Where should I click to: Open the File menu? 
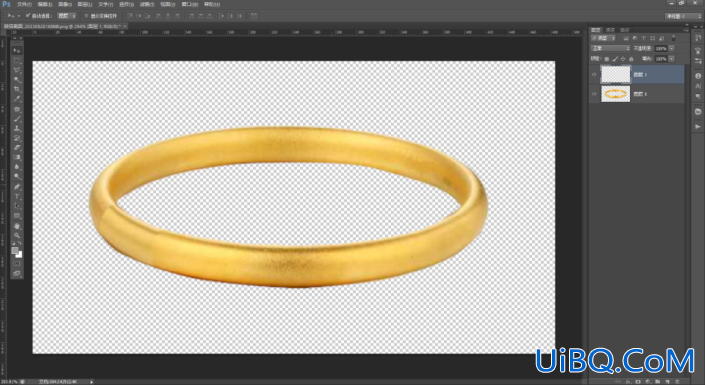tap(24, 4)
